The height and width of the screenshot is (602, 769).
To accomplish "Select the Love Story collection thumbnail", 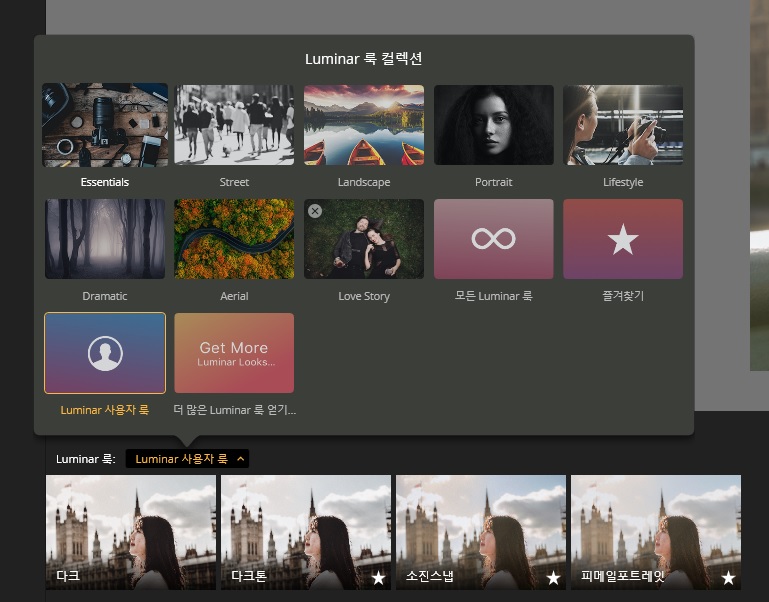I will coord(364,239).
